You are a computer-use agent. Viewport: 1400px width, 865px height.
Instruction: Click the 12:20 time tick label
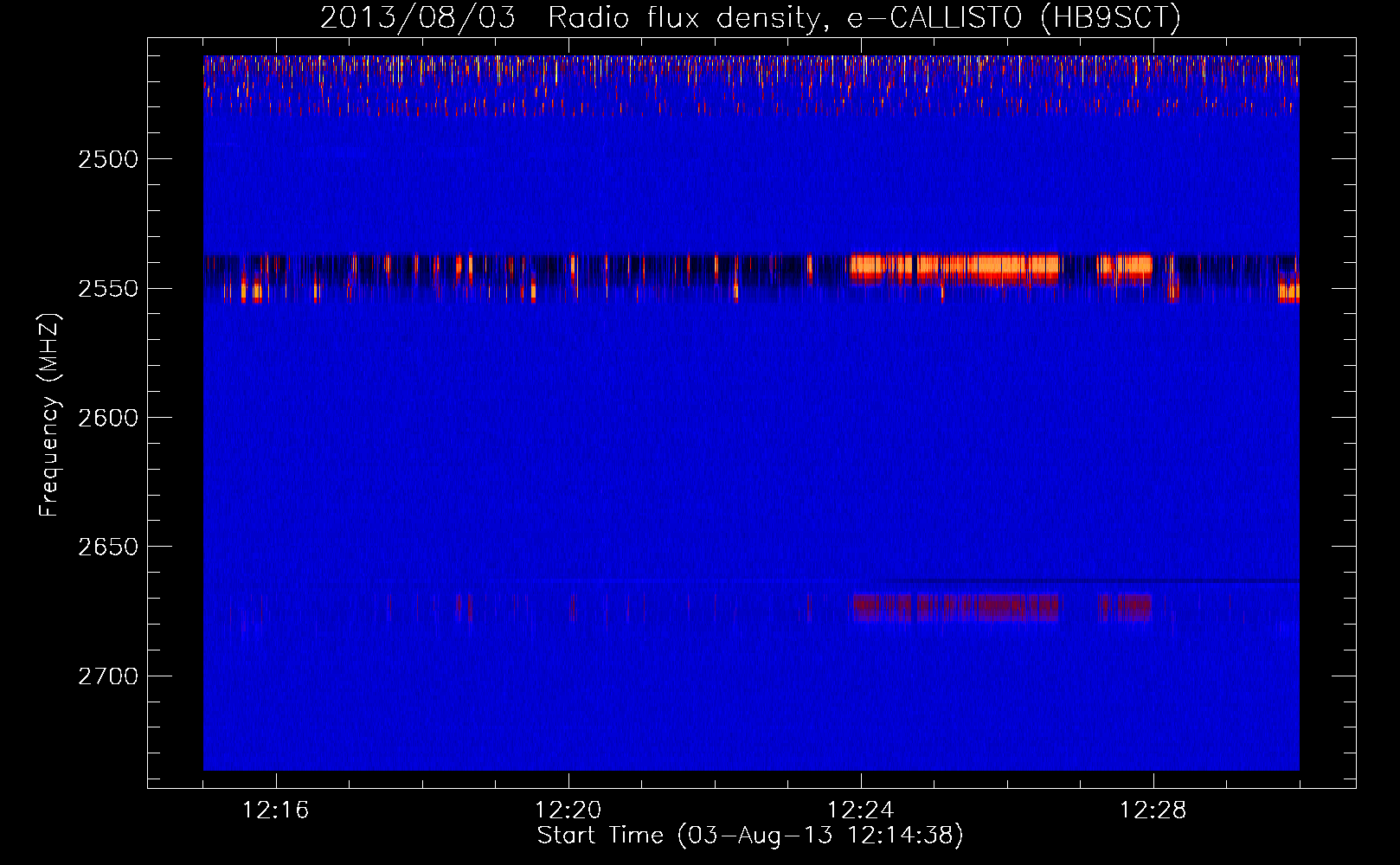pyautogui.click(x=568, y=811)
